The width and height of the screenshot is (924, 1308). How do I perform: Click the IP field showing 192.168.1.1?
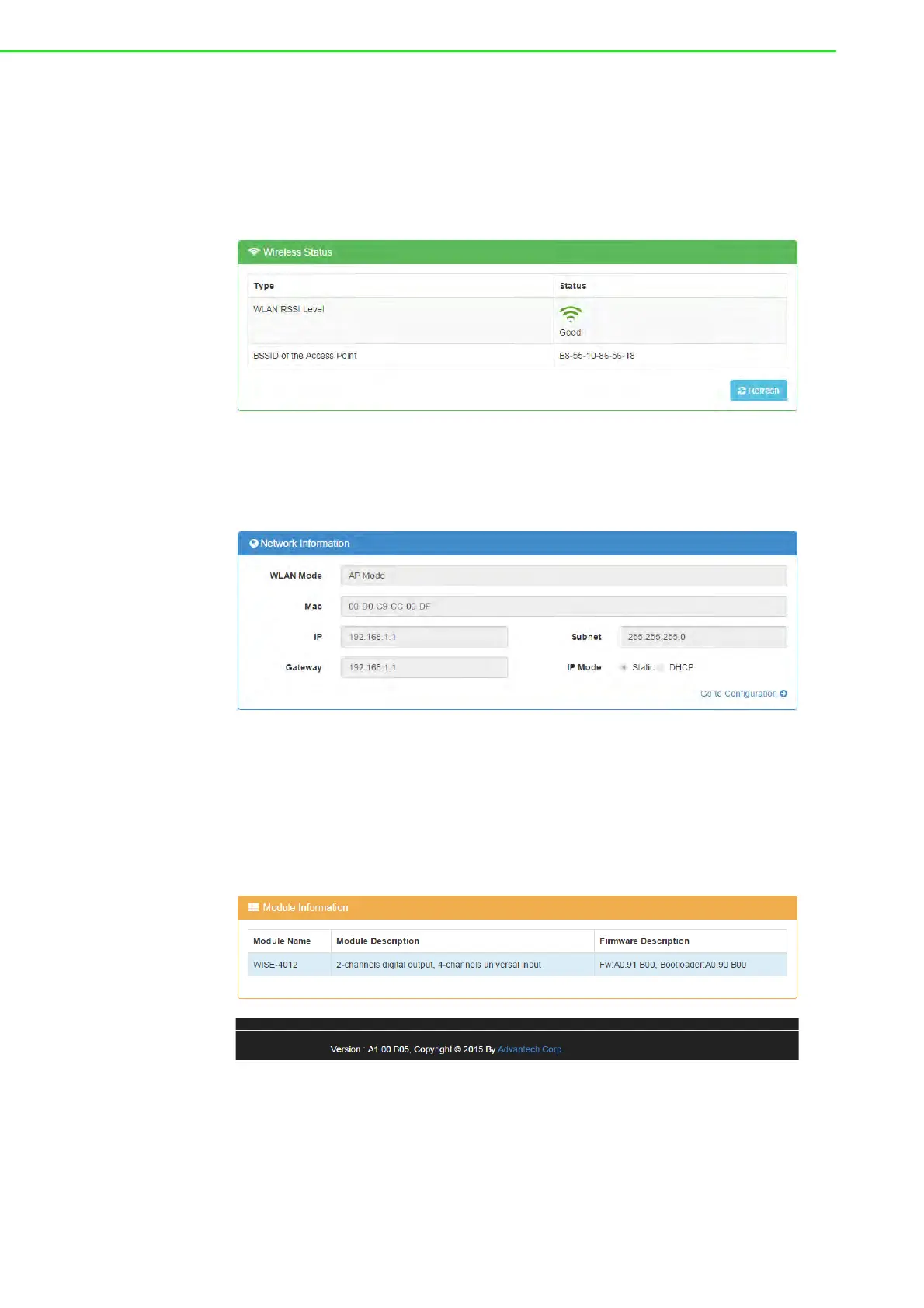[x=424, y=637]
